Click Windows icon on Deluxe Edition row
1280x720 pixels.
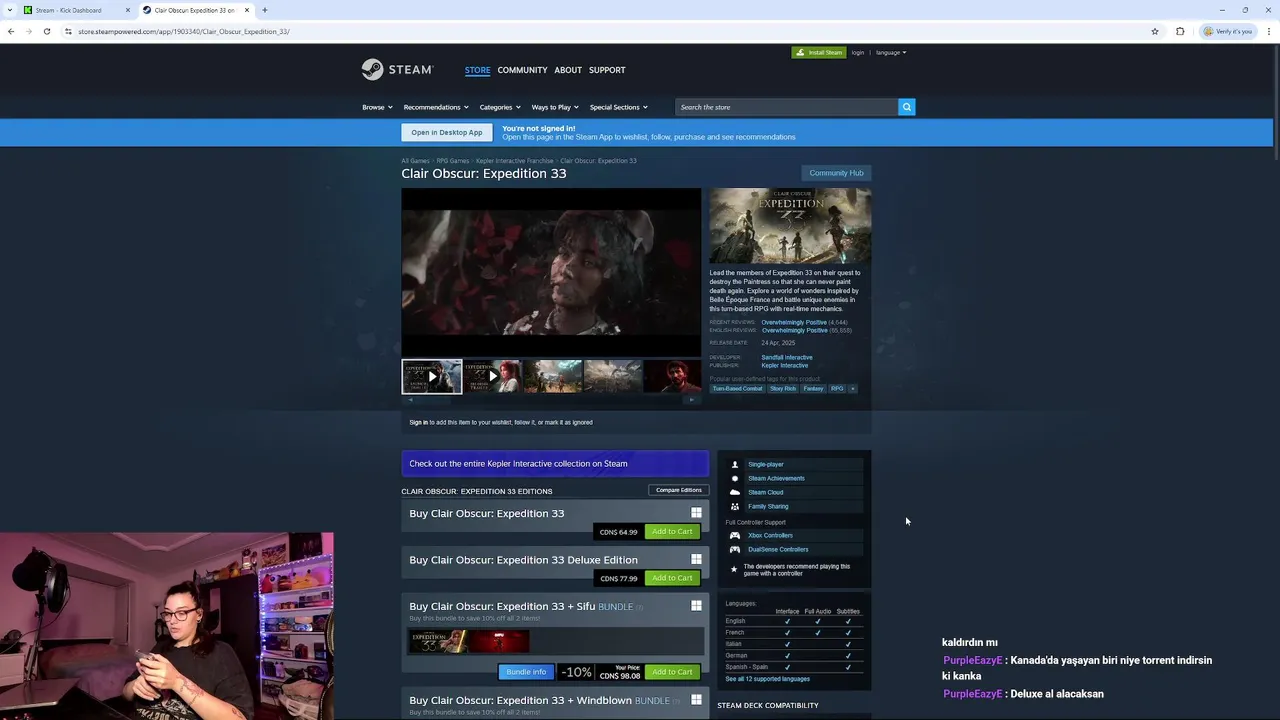(x=696, y=559)
